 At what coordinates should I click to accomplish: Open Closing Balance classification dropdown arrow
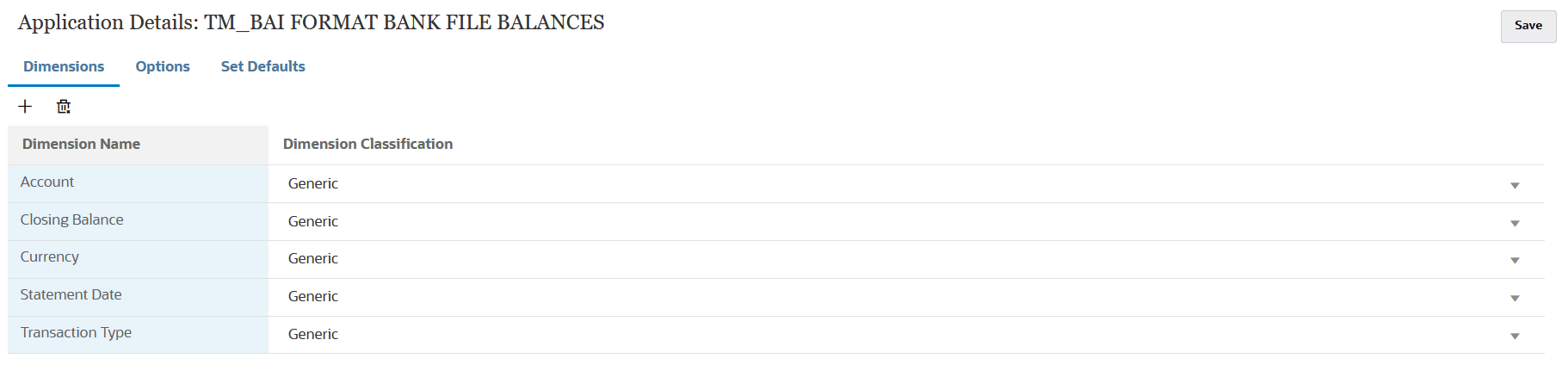1515,223
